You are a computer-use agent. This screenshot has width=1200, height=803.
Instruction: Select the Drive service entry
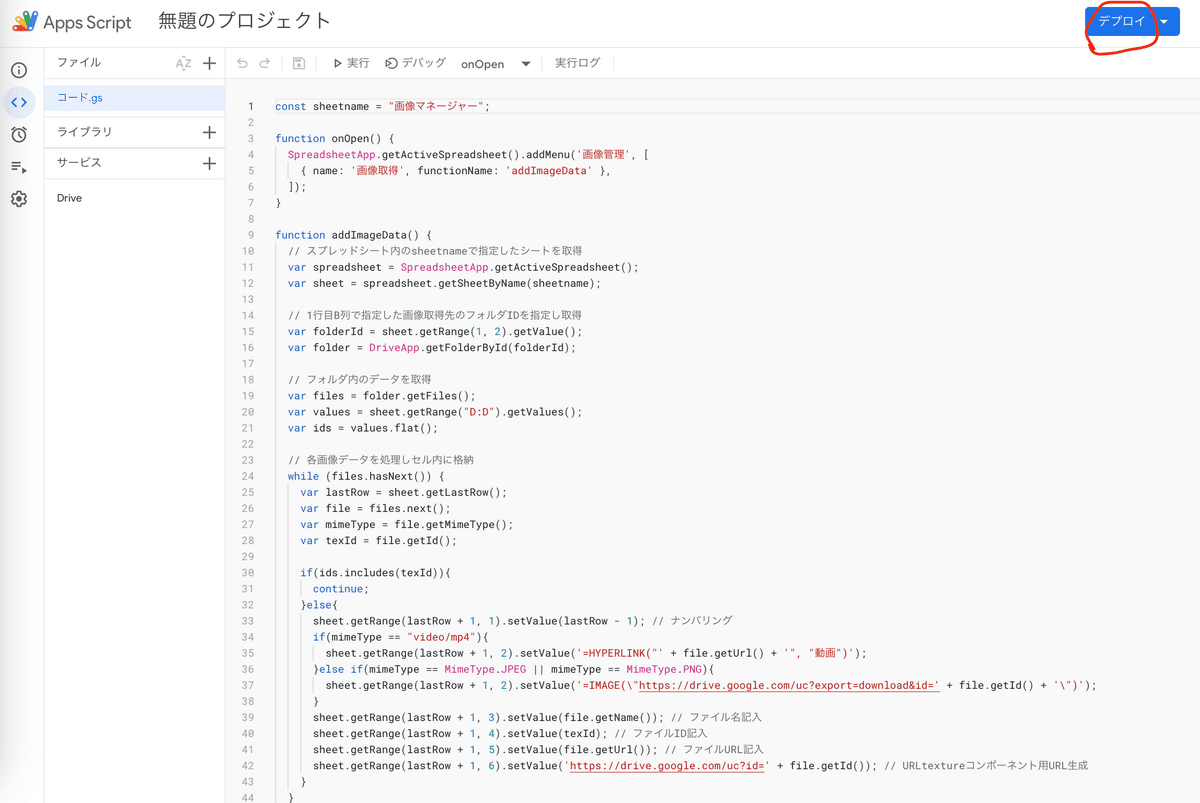click(69, 198)
